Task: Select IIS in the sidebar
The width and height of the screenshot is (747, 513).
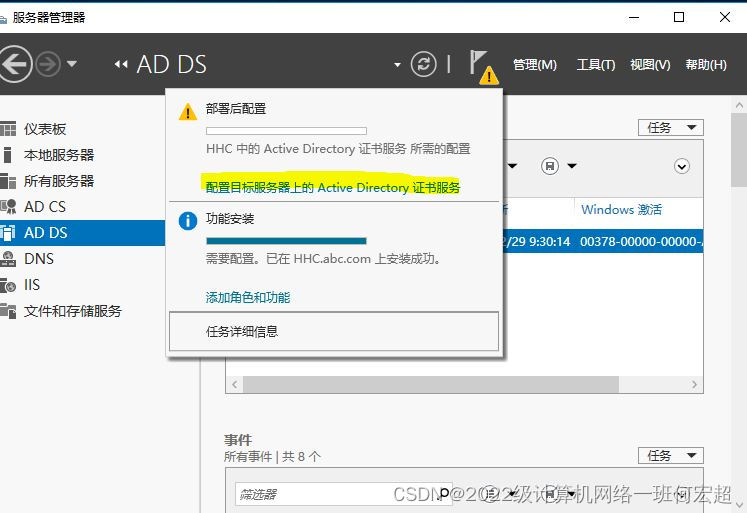Action: pos(82,284)
